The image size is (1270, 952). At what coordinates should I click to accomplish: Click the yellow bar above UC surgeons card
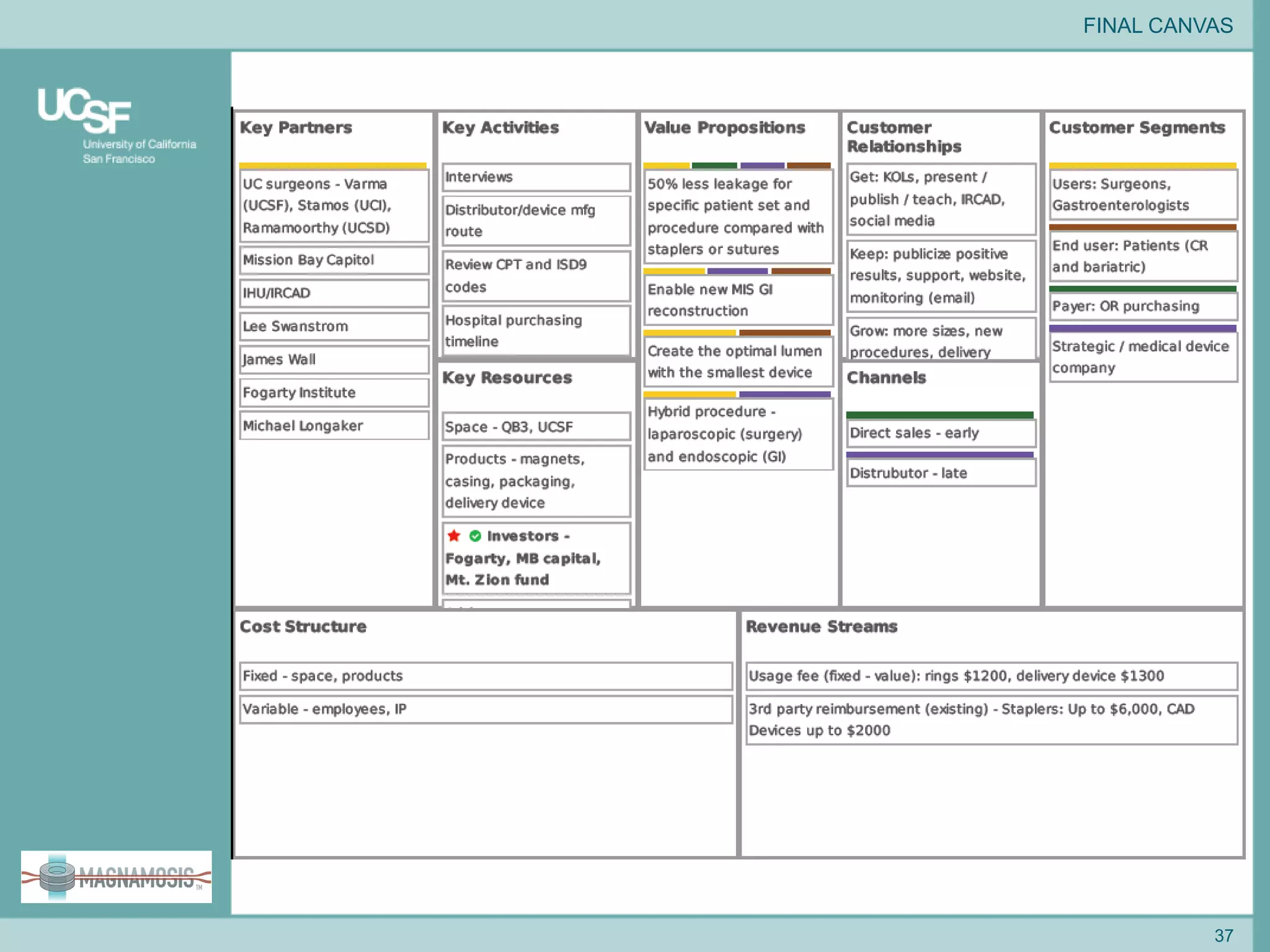(x=333, y=165)
